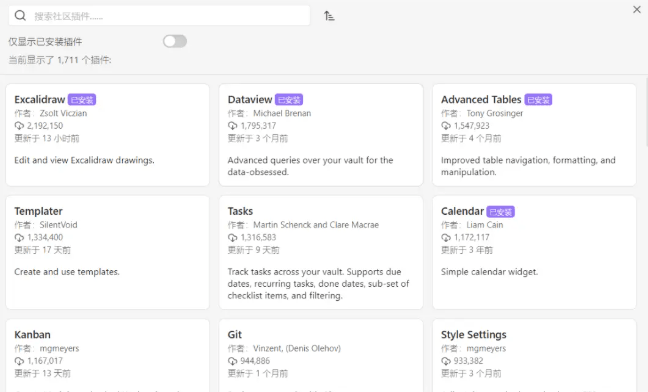This screenshot has width=648, height=392.
Task: Click author name Michael Brenan
Action: pos(282,113)
